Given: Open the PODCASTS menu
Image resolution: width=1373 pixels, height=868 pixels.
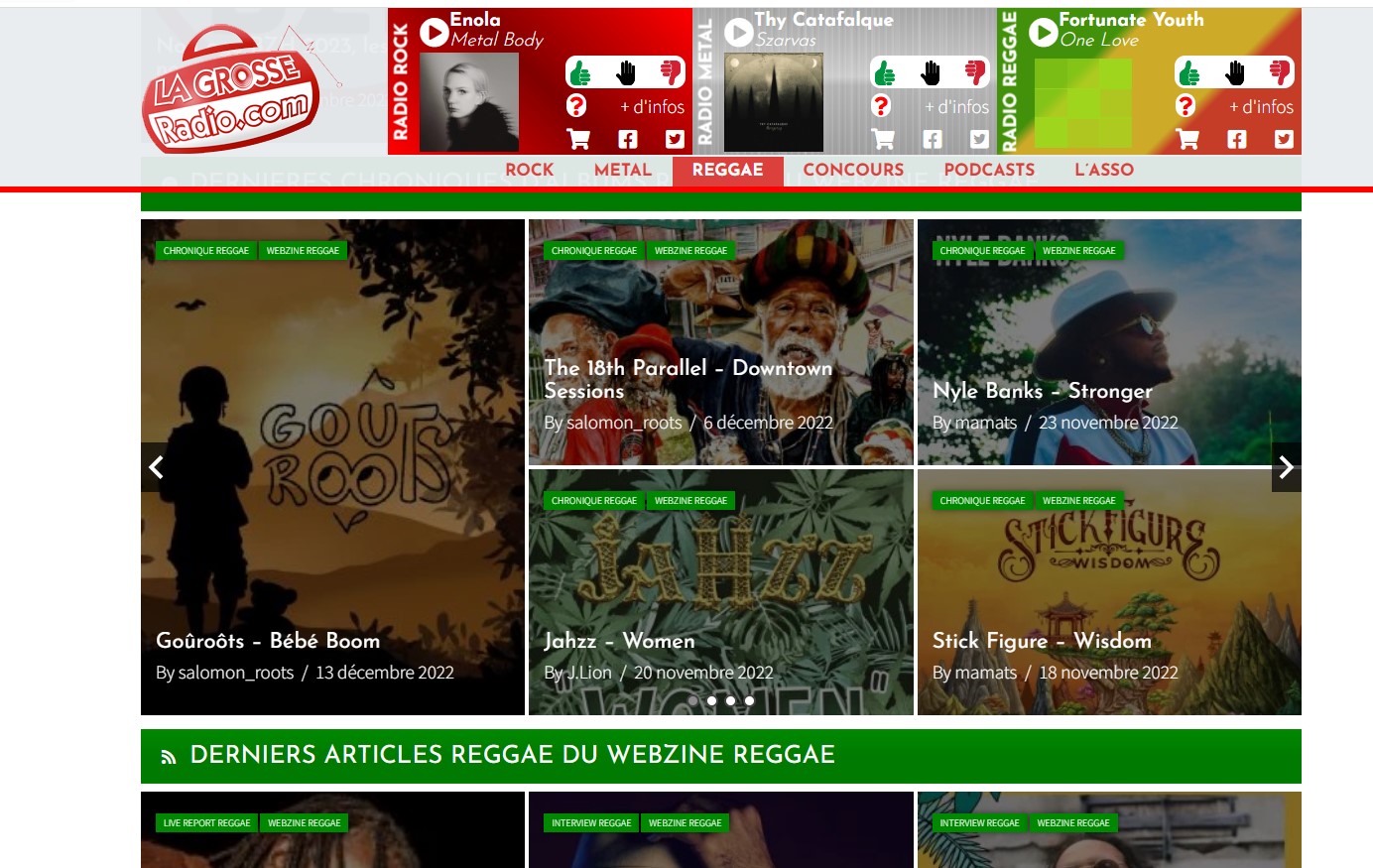Looking at the screenshot, I should pos(989,170).
